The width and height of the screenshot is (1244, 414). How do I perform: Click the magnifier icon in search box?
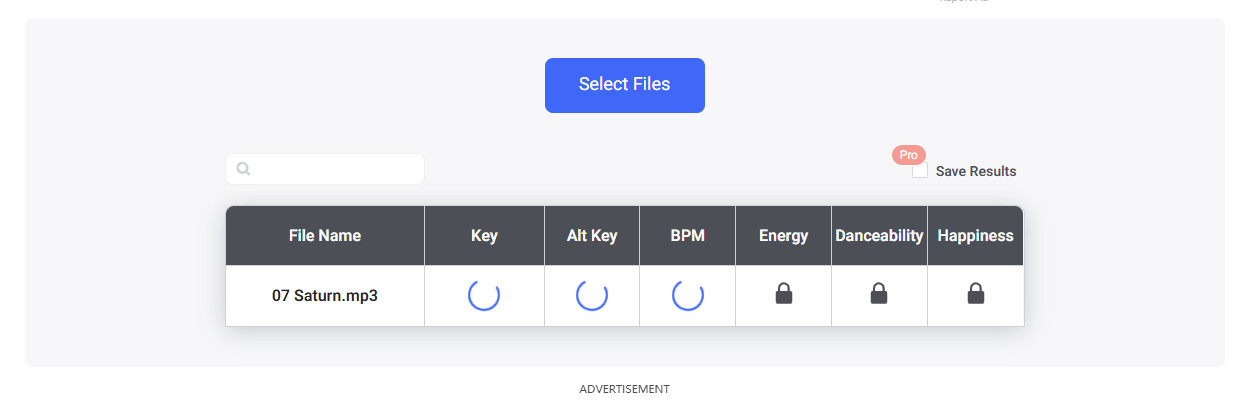pos(243,169)
